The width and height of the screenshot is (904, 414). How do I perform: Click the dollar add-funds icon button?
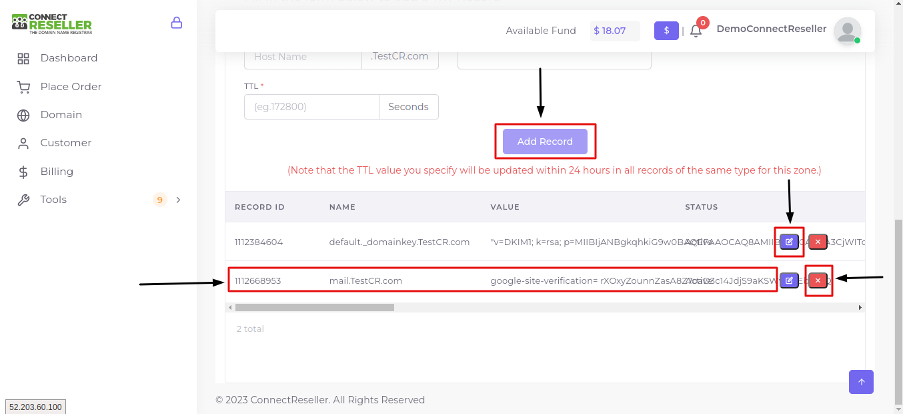(x=666, y=31)
